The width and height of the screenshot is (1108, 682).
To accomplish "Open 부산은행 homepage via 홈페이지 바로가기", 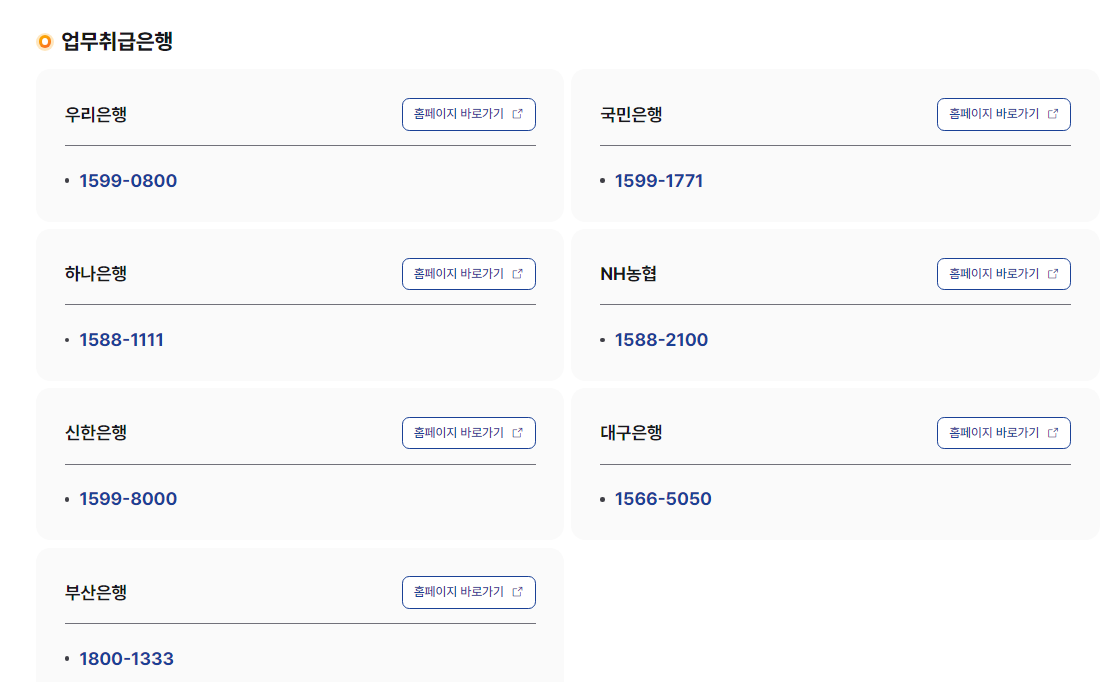I will pos(468,592).
